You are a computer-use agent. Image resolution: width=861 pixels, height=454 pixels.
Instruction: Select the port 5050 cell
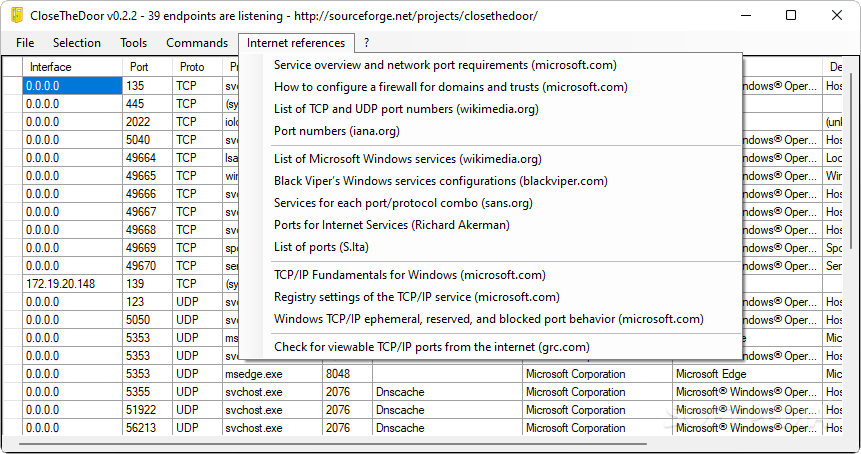click(147, 320)
